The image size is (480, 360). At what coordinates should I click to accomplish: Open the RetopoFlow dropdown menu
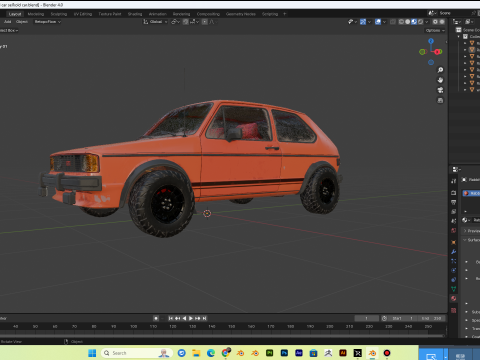48,22
